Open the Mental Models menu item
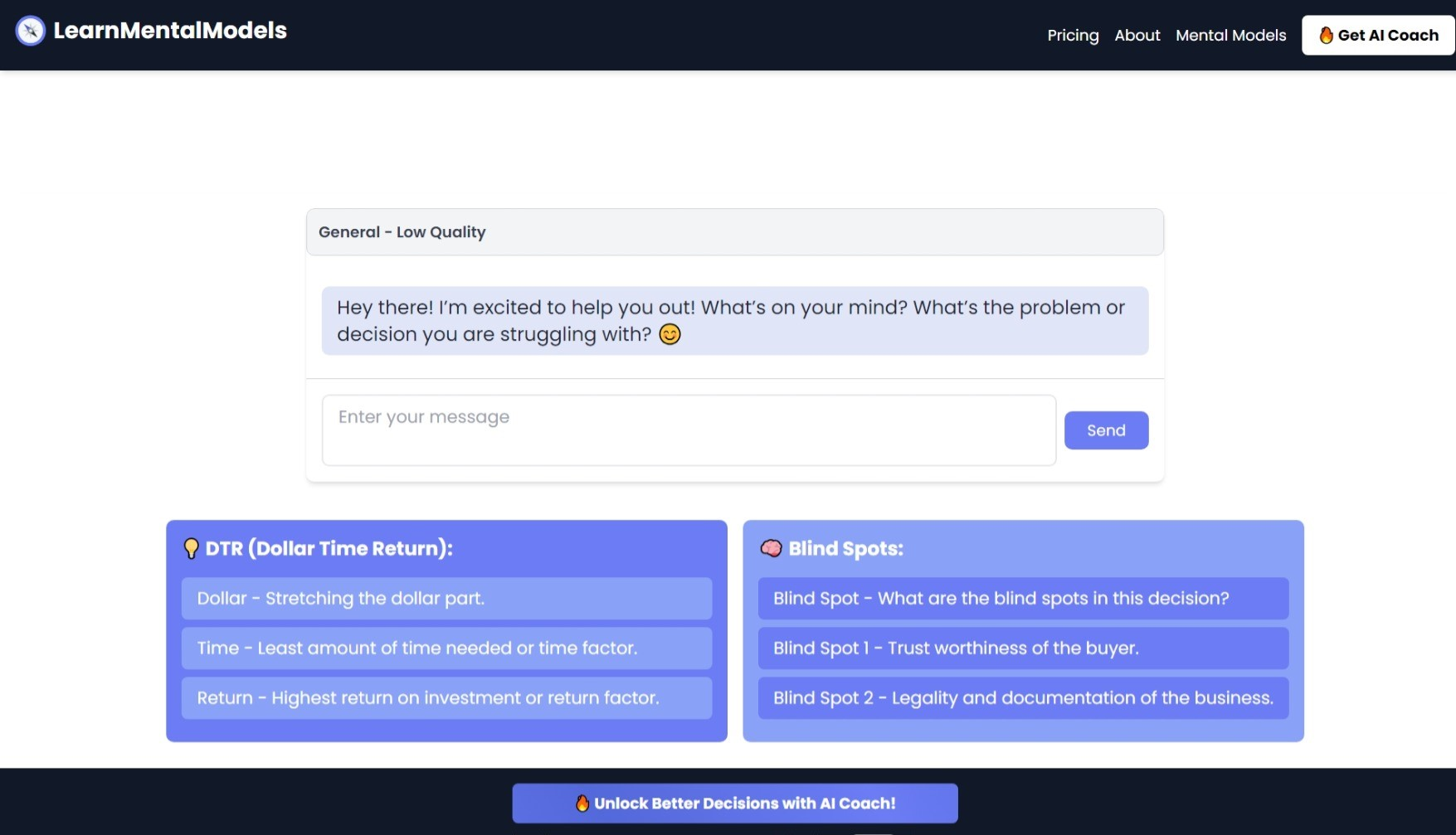 point(1230,35)
